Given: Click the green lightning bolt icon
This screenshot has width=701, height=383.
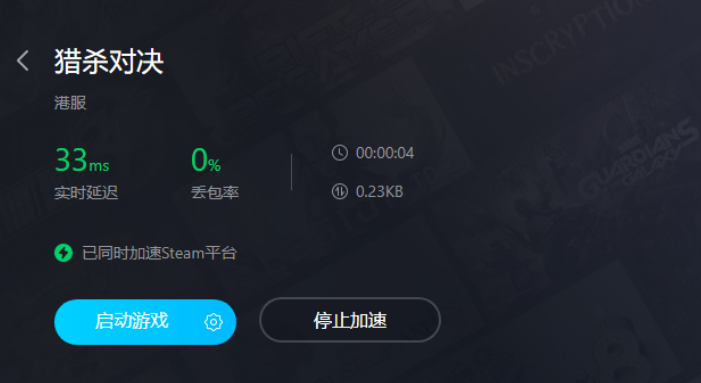Looking at the screenshot, I should pos(63,253).
